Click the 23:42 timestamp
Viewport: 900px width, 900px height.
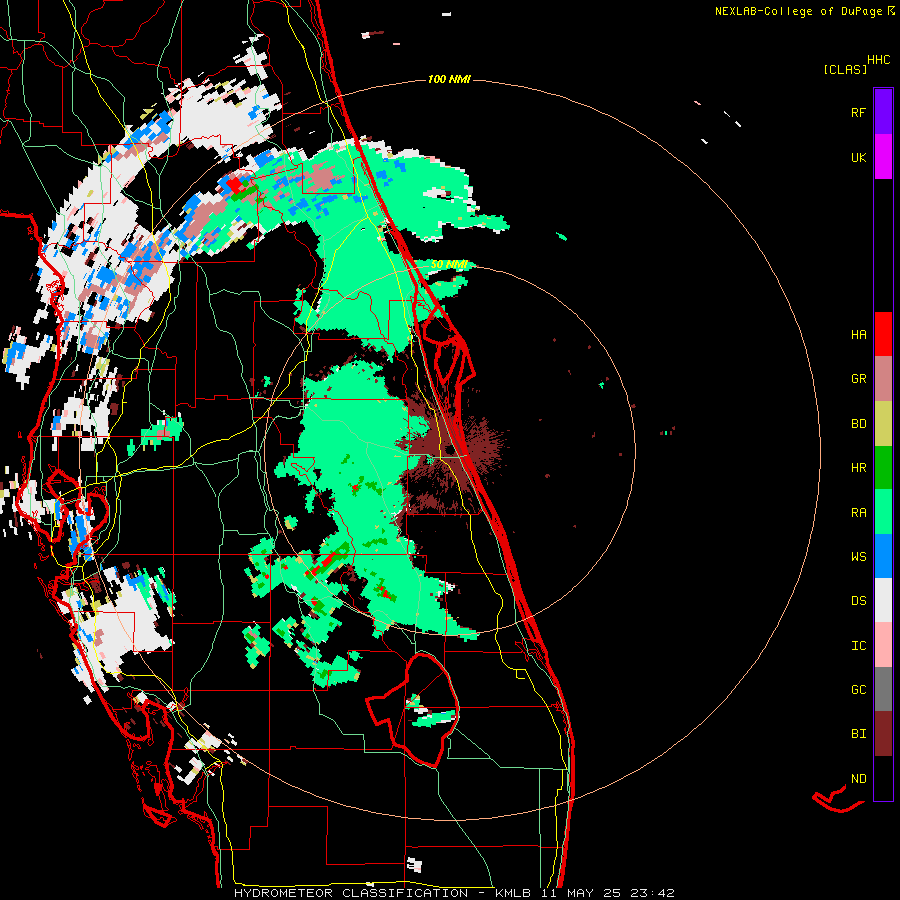coord(650,893)
